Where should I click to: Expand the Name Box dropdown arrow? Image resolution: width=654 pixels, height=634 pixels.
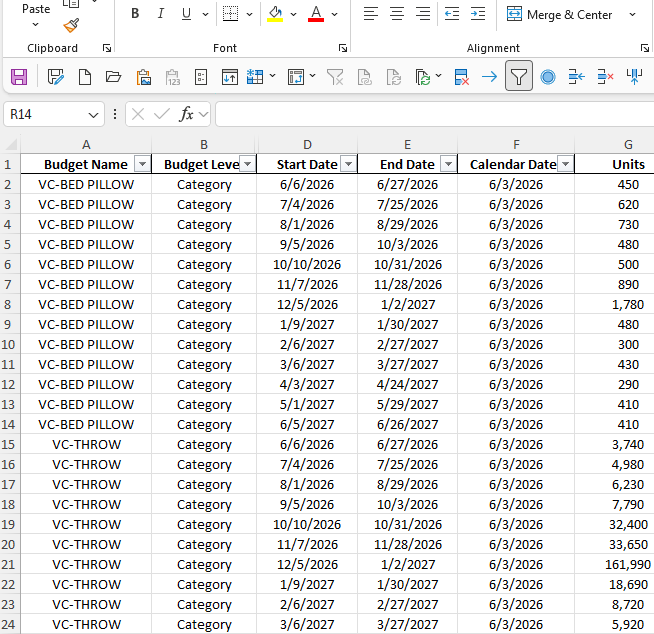tap(93, 115)
